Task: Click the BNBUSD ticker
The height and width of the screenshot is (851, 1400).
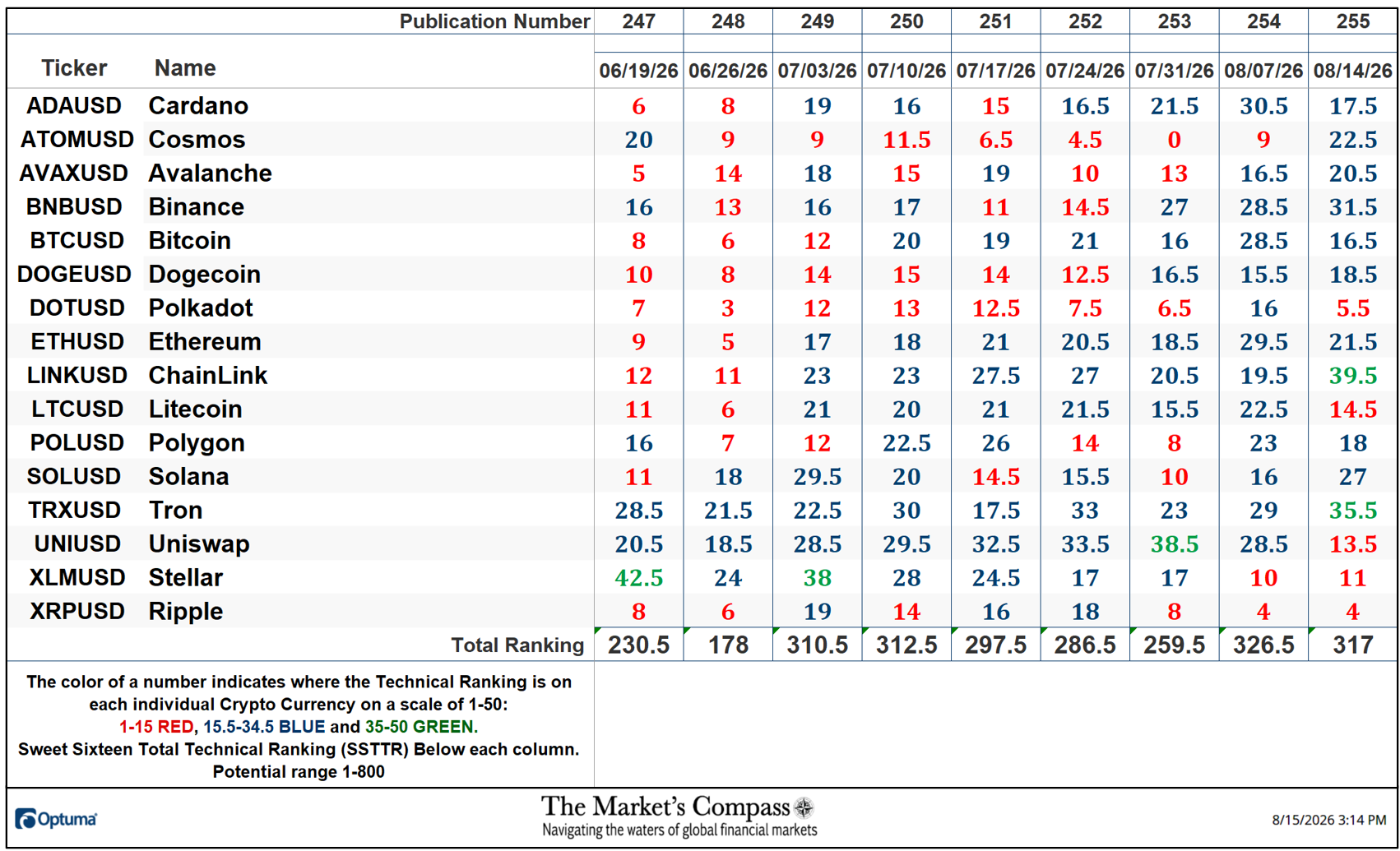Action: [x=74, y=207]
